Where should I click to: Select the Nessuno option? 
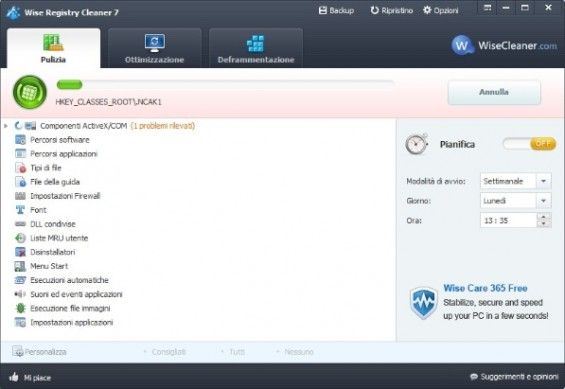click(x=299, y=352)
